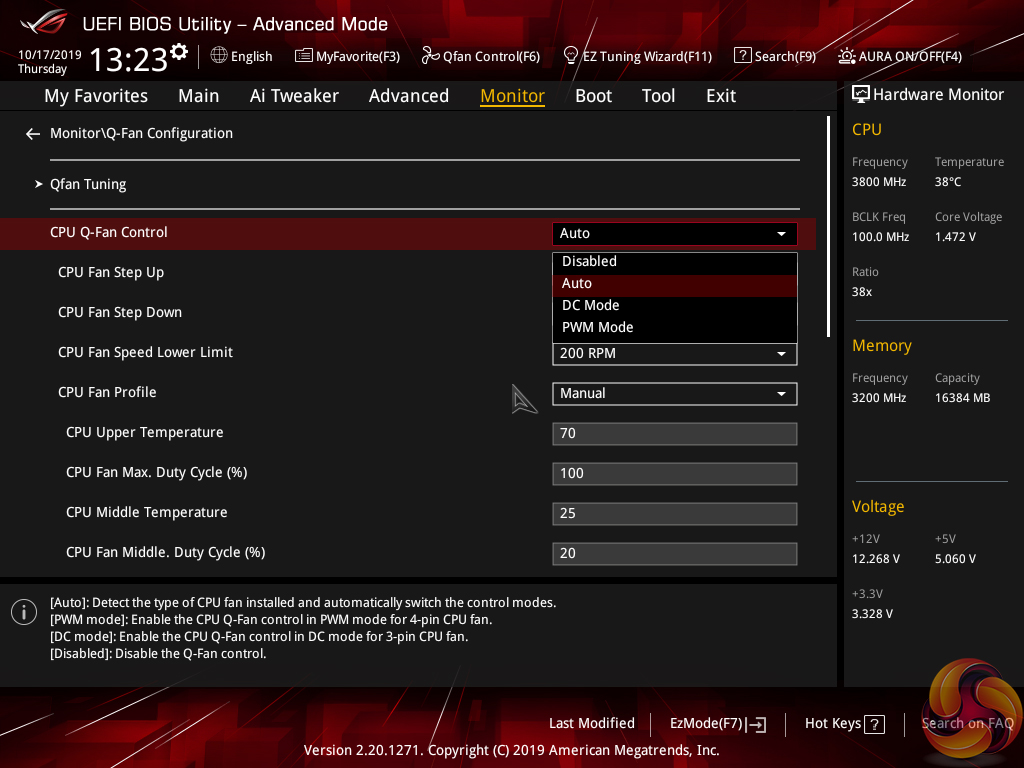The width and height of the screenshot is (1024, 768).
Task: Open Qfan Control(F6)
Action: tap(481, 56)
